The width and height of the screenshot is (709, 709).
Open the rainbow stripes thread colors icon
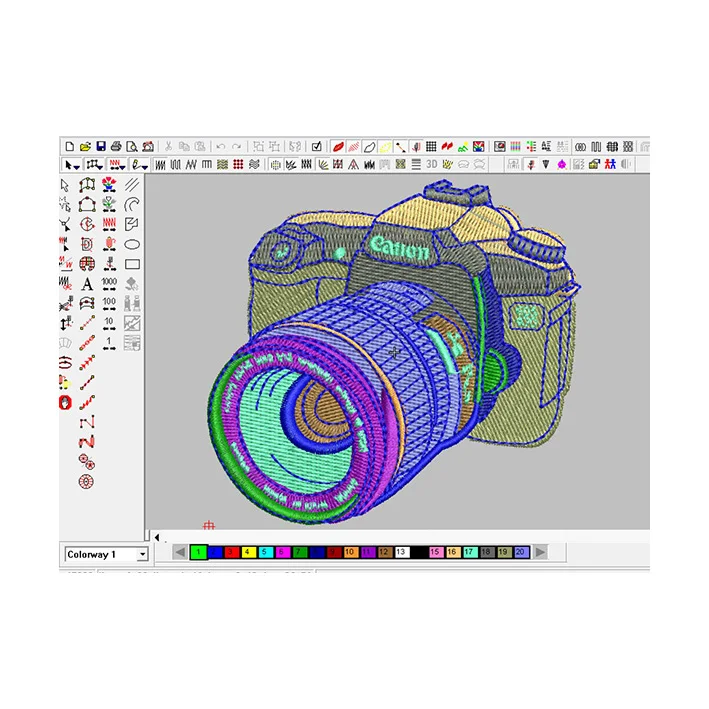pos(515,147)
